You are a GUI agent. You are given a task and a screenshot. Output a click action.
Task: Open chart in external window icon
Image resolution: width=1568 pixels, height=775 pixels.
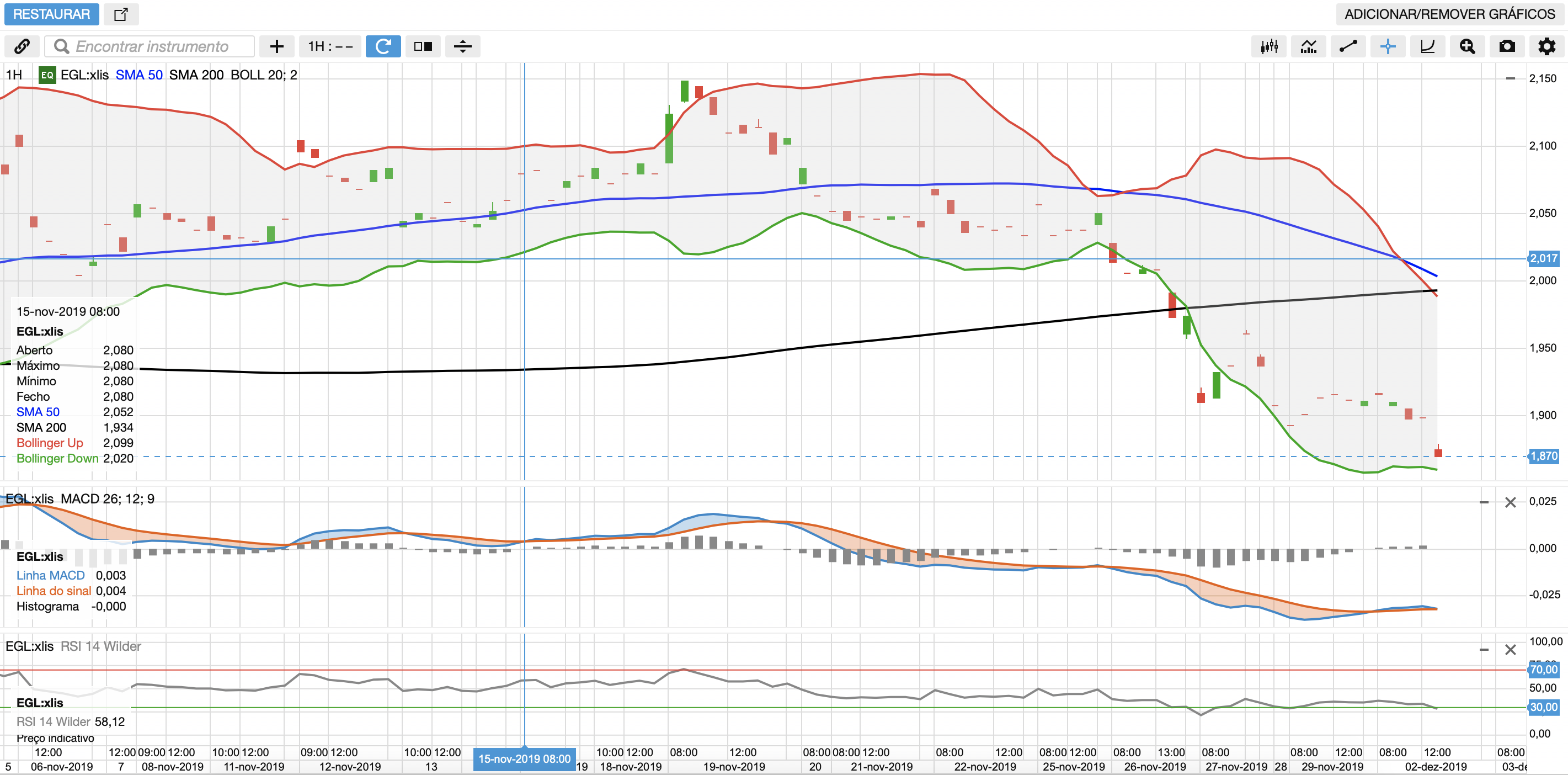pos(121,14)
